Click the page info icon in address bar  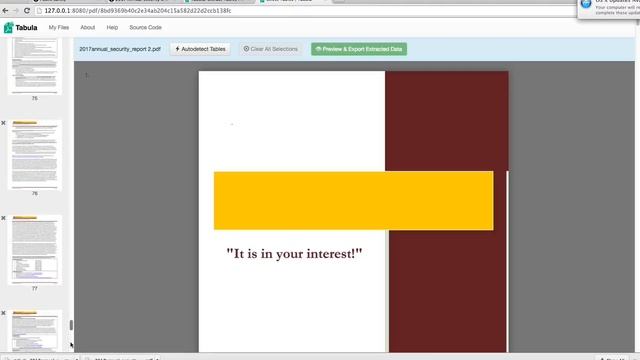(x=40, y=11)
